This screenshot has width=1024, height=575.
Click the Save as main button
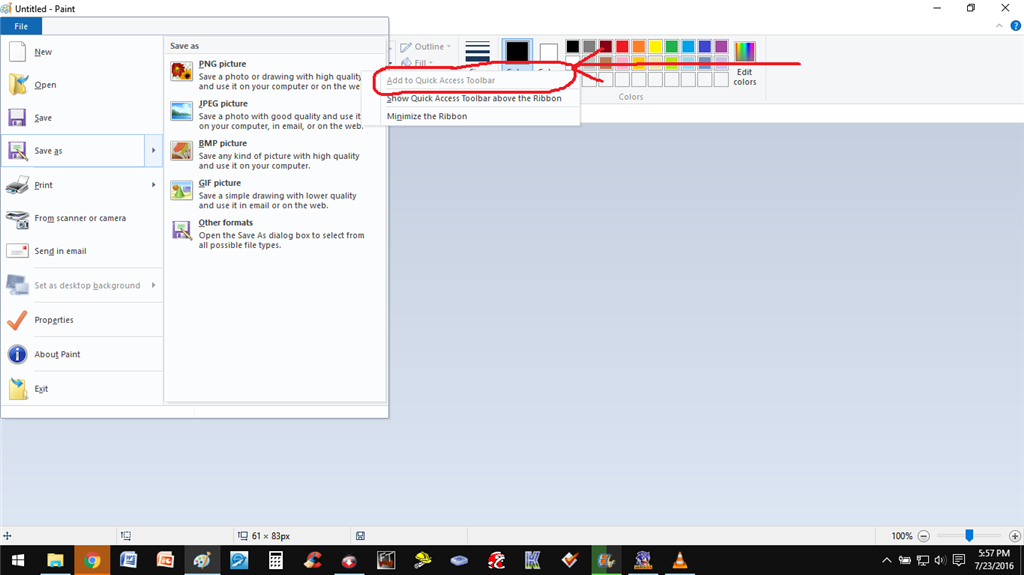73,151
